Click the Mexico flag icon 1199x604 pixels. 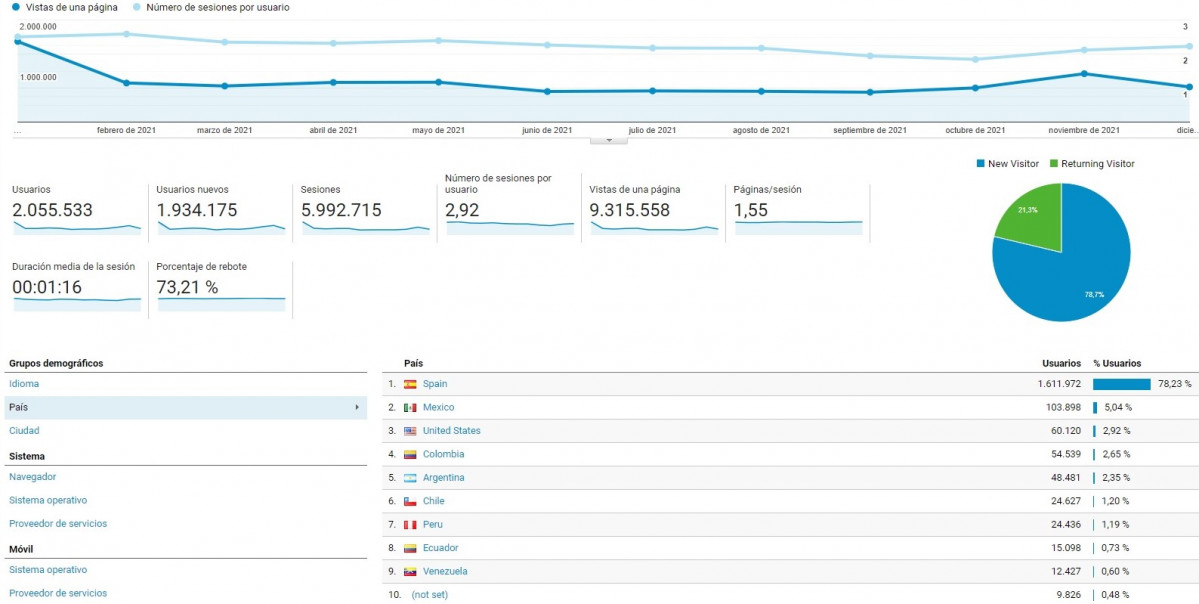[410, 408]
